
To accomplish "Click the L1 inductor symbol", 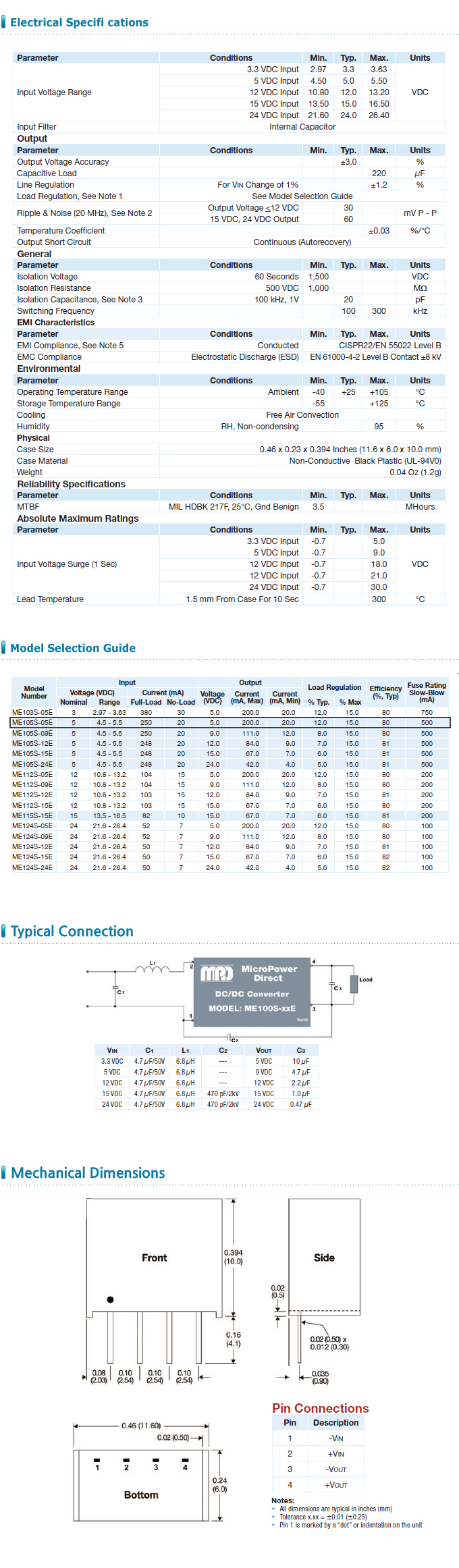I will [x=153, y=970].
